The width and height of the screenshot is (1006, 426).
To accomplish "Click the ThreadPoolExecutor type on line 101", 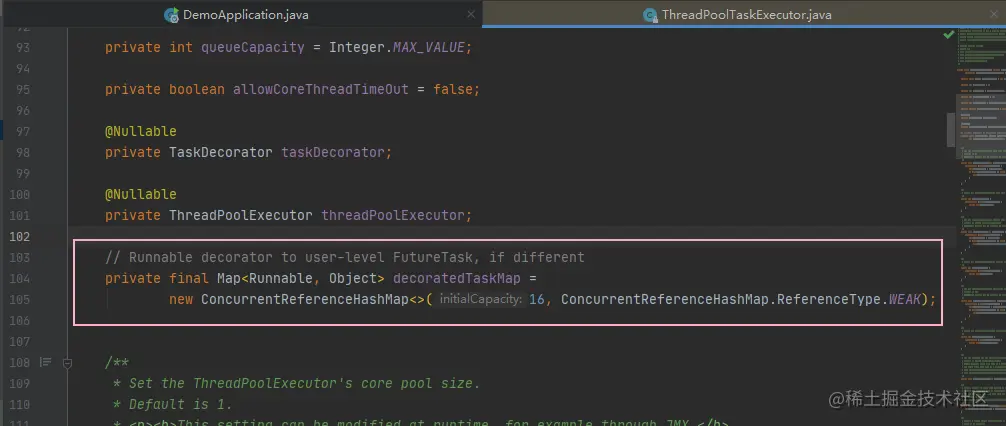I will click(x=241, y=216).
